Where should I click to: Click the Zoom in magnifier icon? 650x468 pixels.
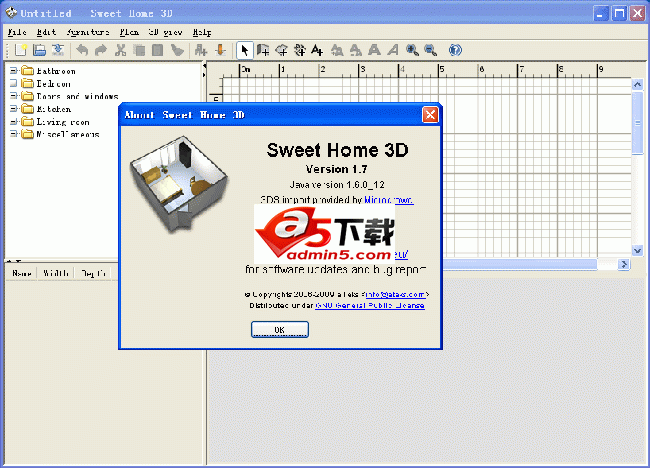tap(412, 50)
